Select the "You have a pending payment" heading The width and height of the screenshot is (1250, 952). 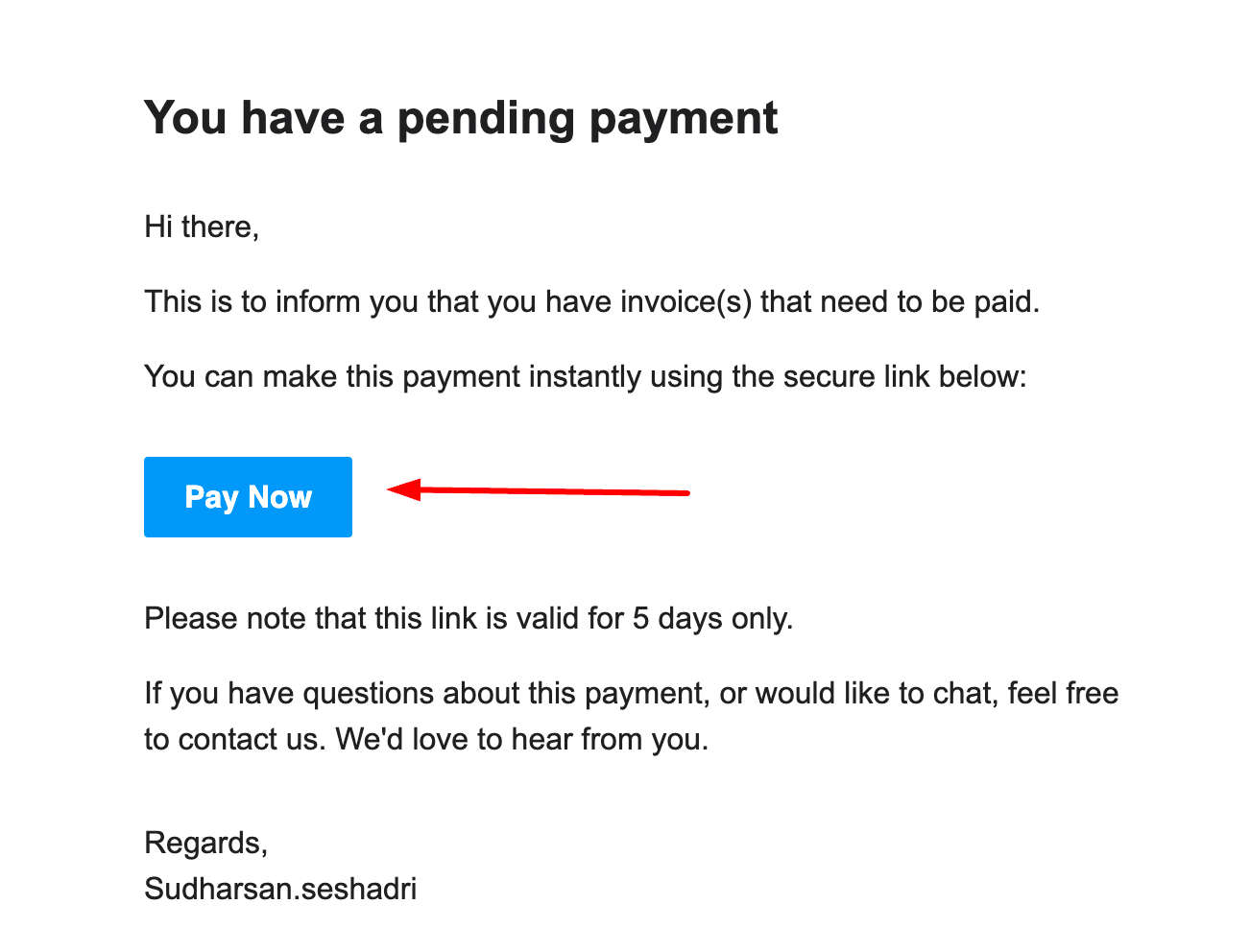[x=461, y=118]
